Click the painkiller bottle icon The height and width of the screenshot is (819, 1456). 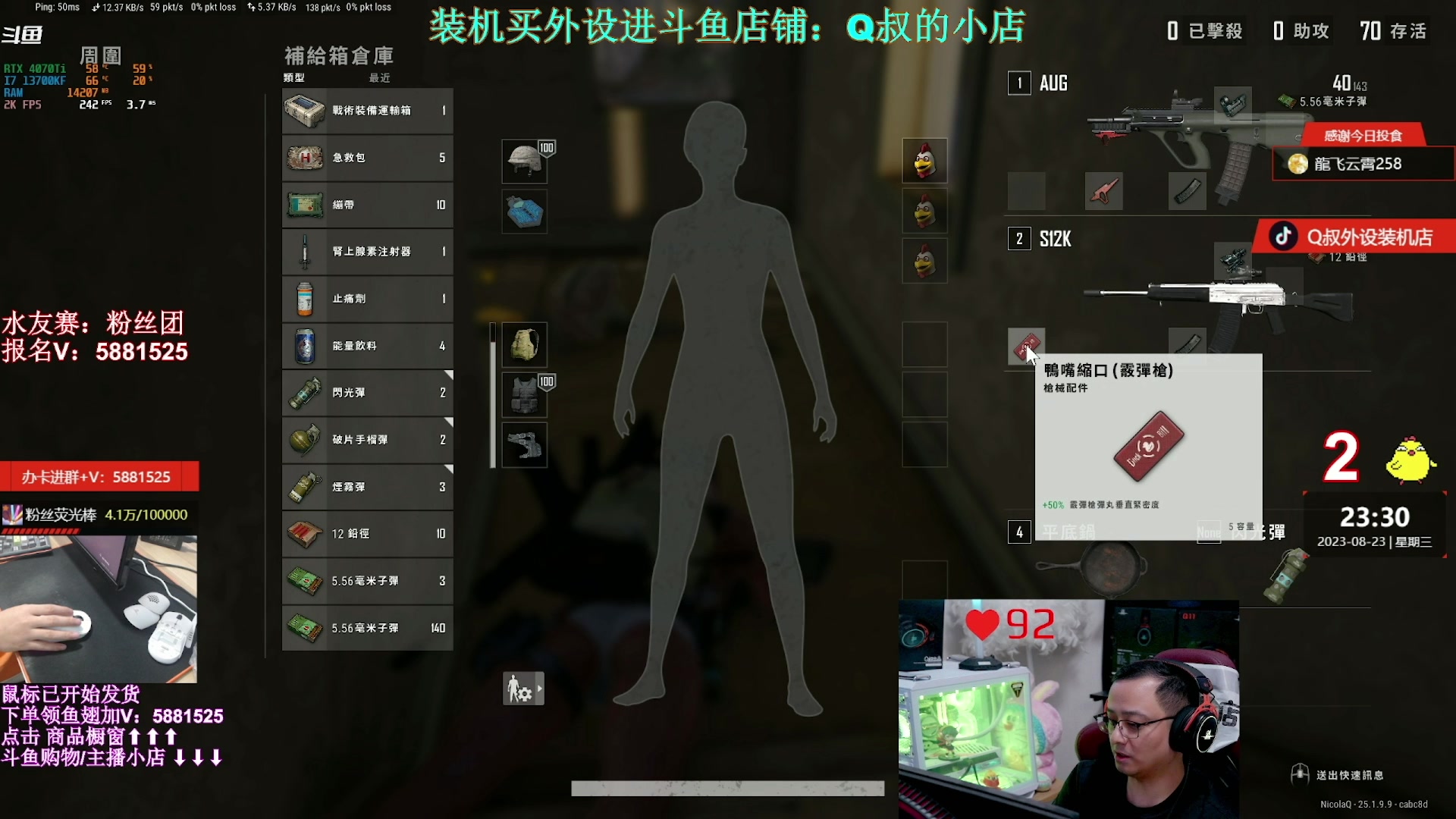click(x=305, y=299)
